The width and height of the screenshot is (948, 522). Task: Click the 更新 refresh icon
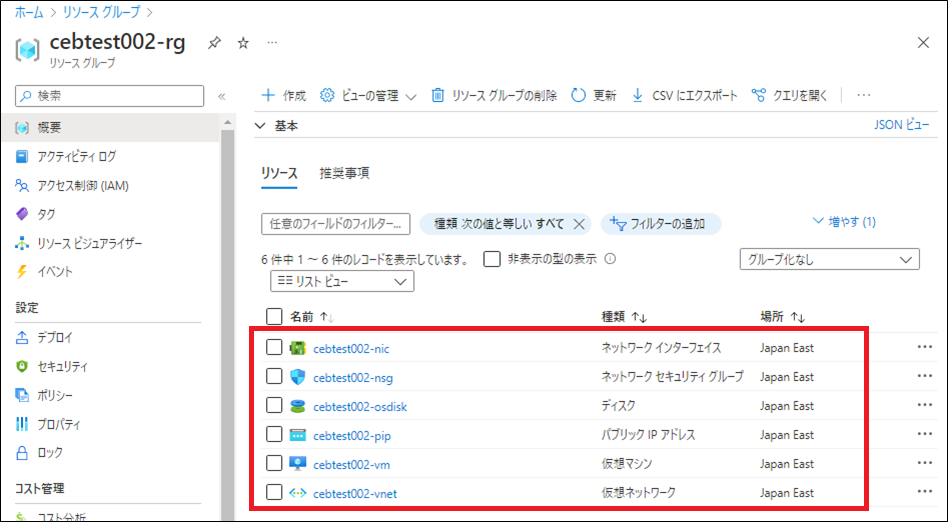578,96
